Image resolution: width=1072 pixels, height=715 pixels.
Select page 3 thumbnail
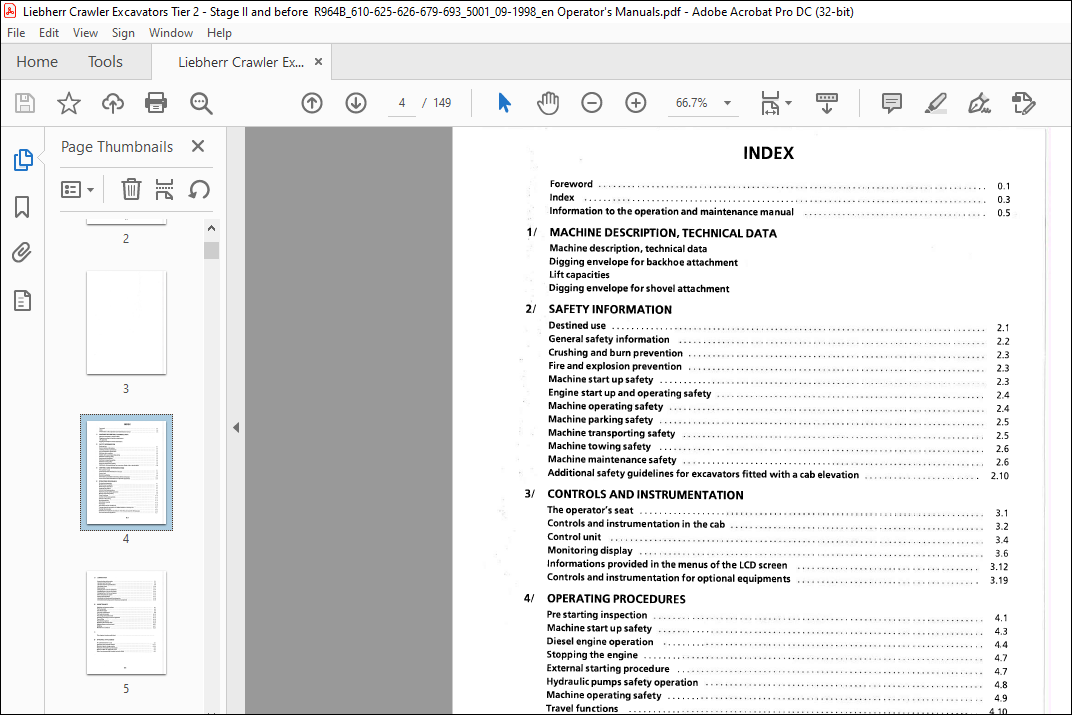126,323
